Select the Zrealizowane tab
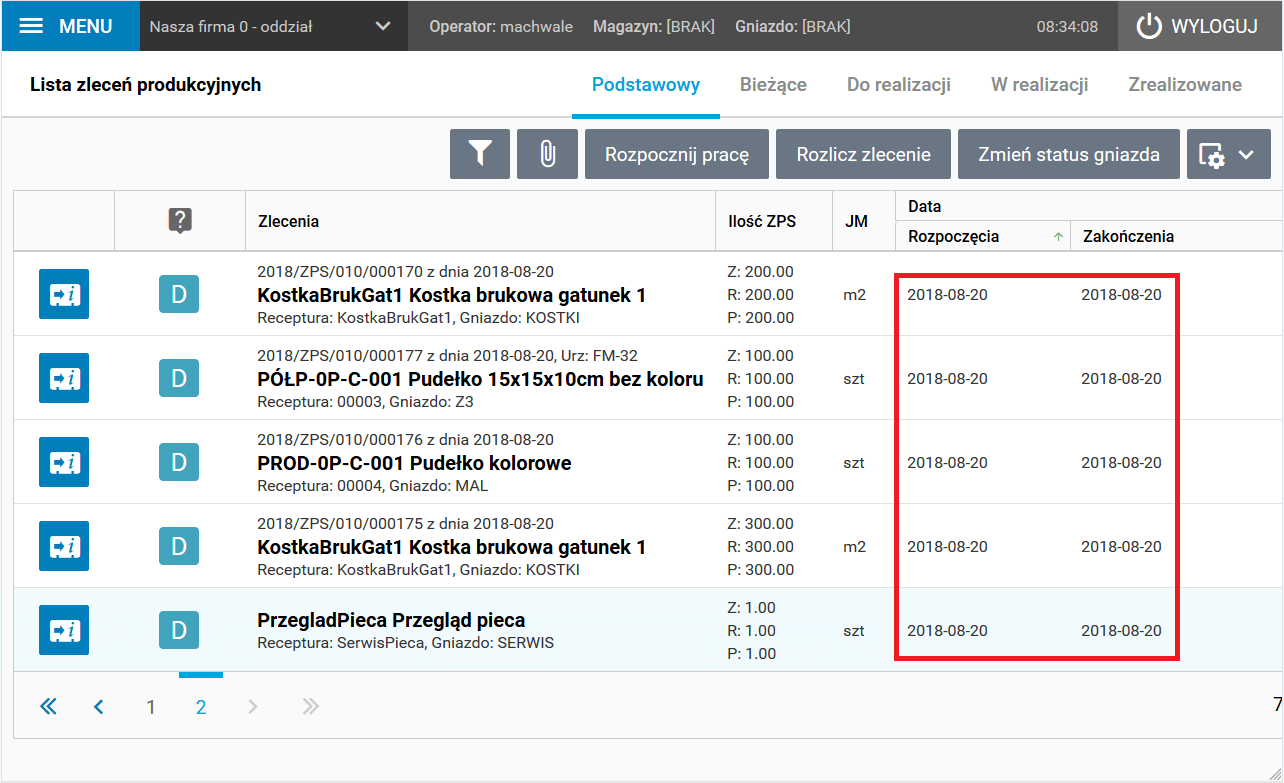Image resolution: width=1284 pixels, height=783 pixels. pyautogui.click(x=1185, y=85)
